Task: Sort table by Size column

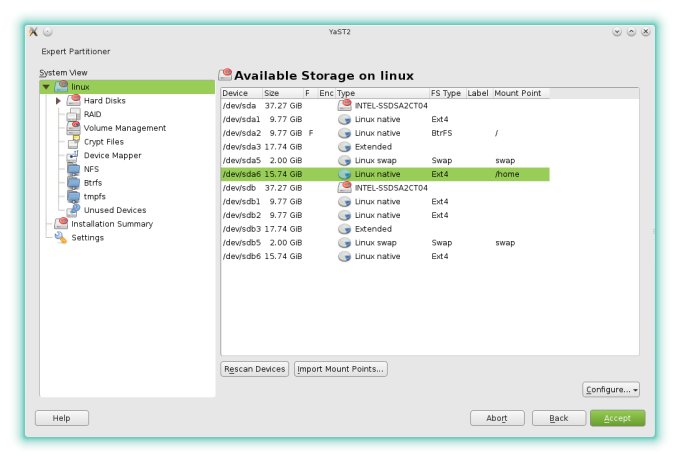Action: (283, 93)
